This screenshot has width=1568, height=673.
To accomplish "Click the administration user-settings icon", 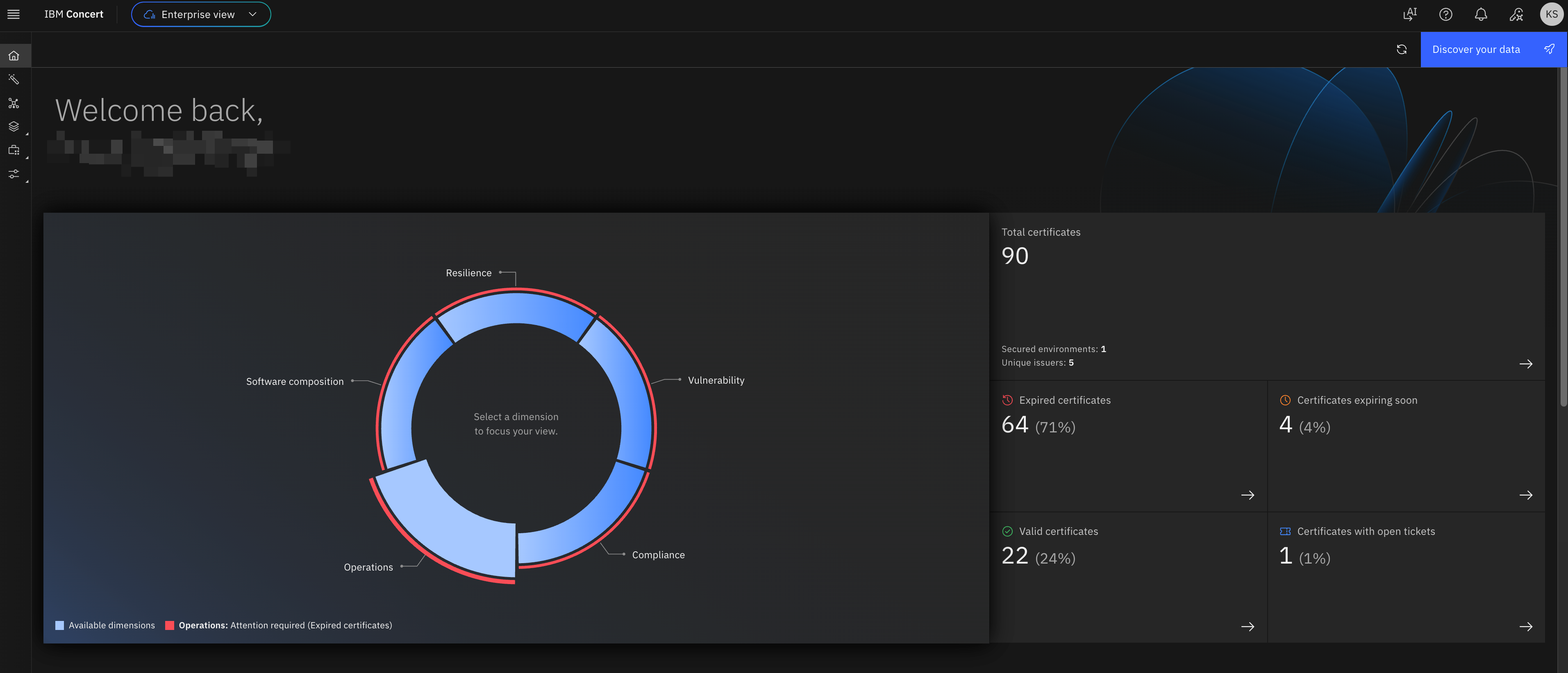I will (1516, 14).
